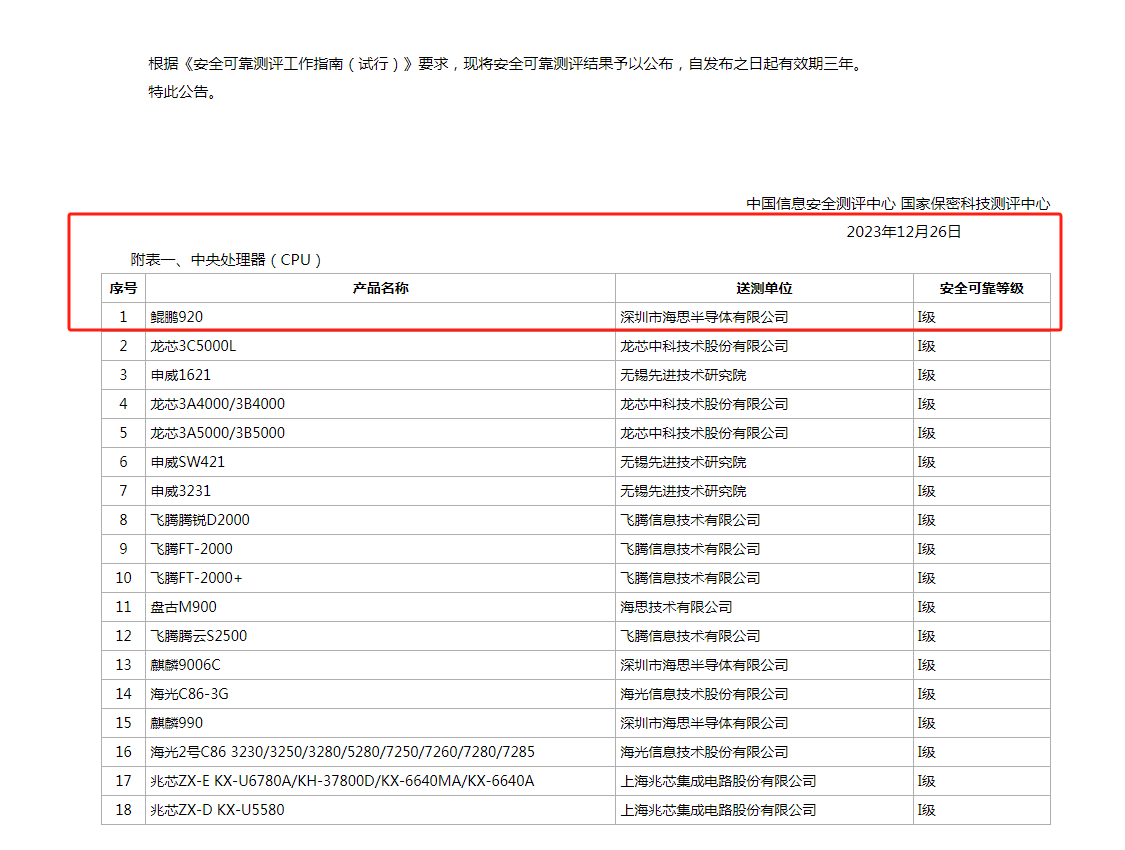Click the 中国信息安全测评中心 国家保密科技测评中心 signature

pos(898,204)
